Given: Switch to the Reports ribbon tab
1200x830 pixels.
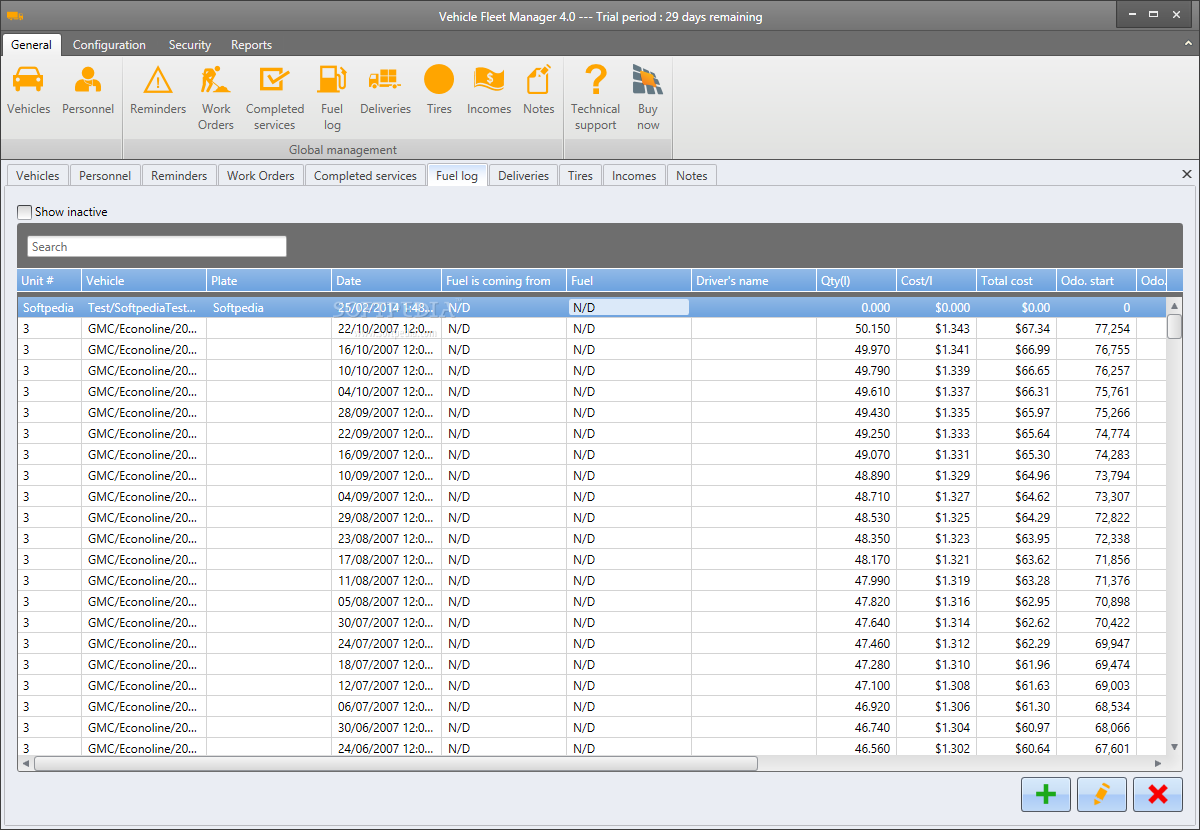Looking at the screenshot, I should coord(251,45).
